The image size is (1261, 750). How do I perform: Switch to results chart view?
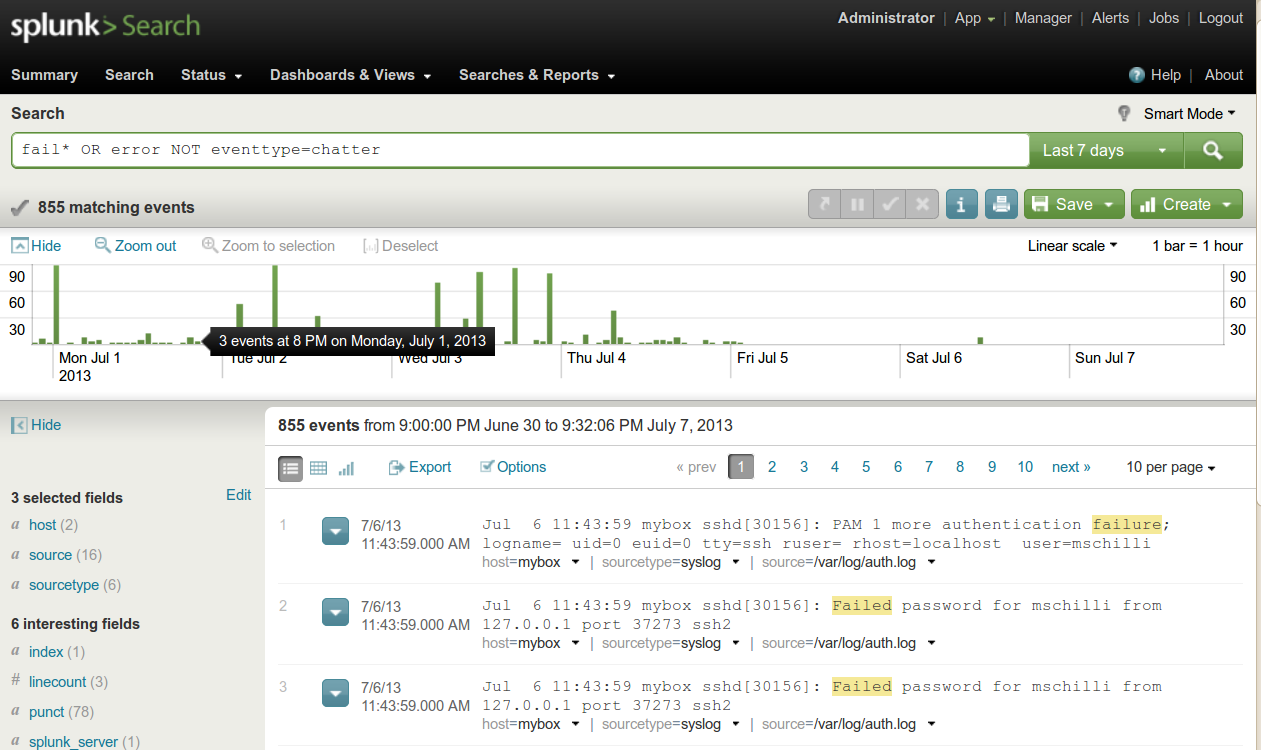coord(346,467)
